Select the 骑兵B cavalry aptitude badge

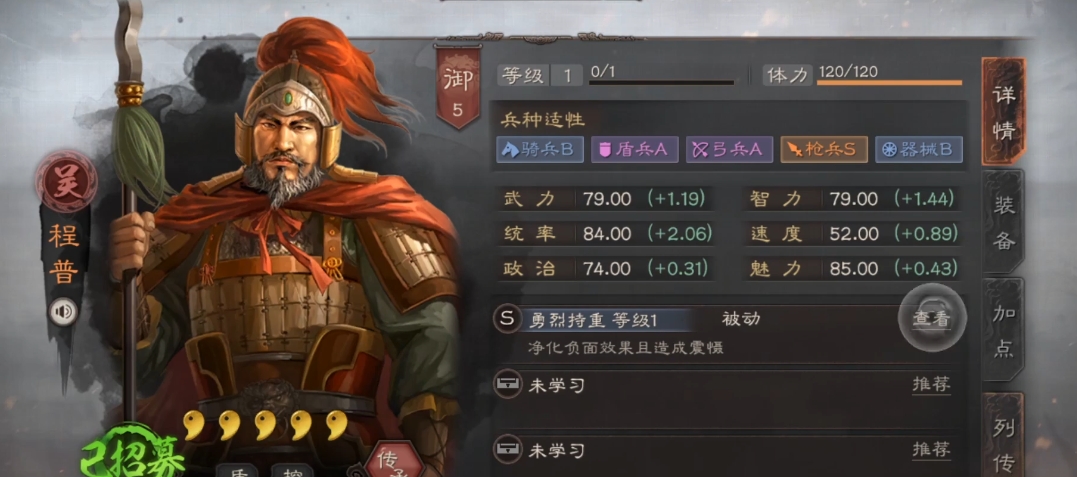pyautogui.click(x=540, y=149)
